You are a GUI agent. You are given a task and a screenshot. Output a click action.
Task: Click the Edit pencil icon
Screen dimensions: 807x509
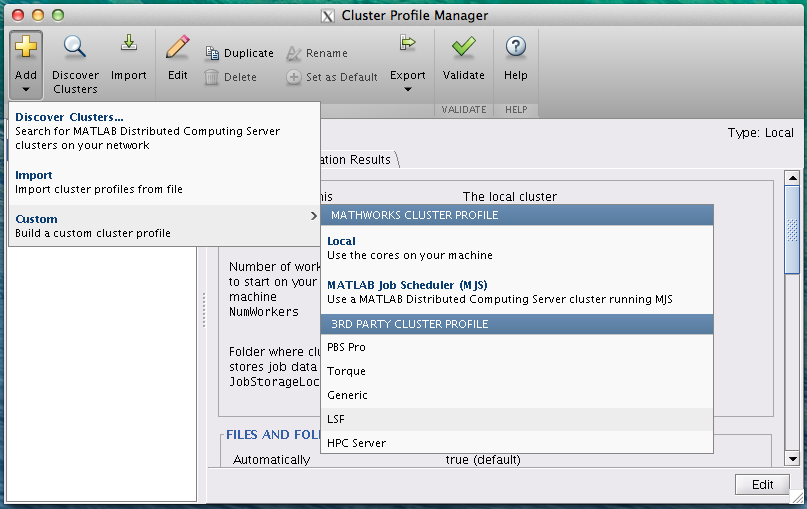pyautogui.click(x=178, y=47)
